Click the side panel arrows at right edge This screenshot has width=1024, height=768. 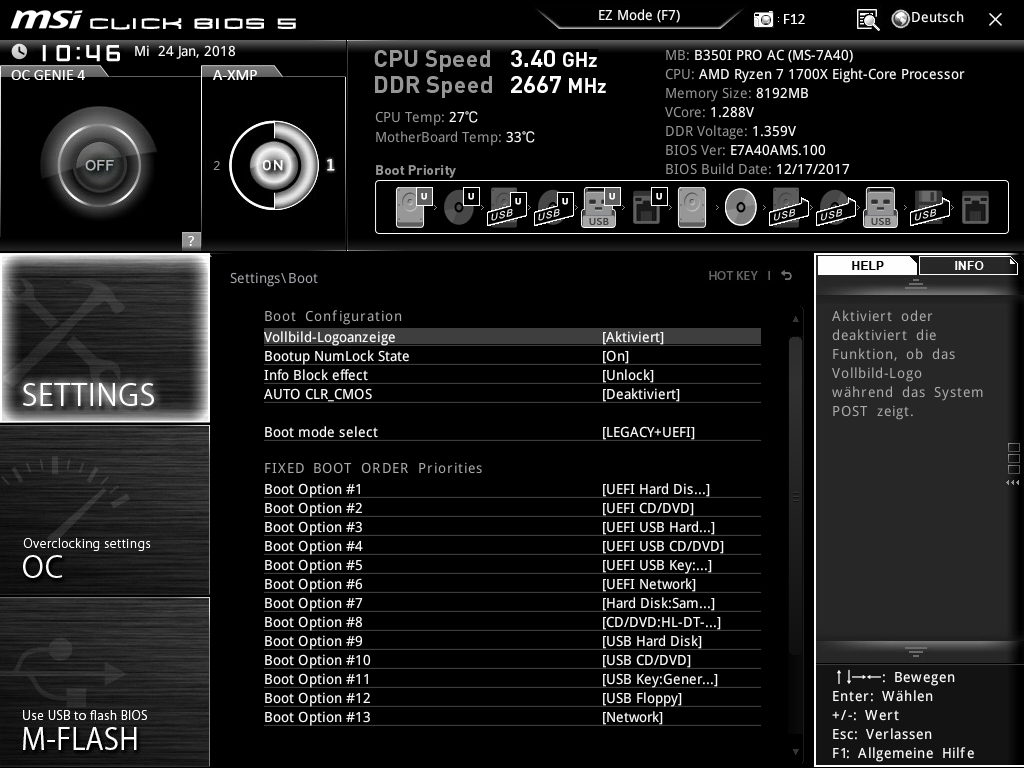[x=1012, y=483]
